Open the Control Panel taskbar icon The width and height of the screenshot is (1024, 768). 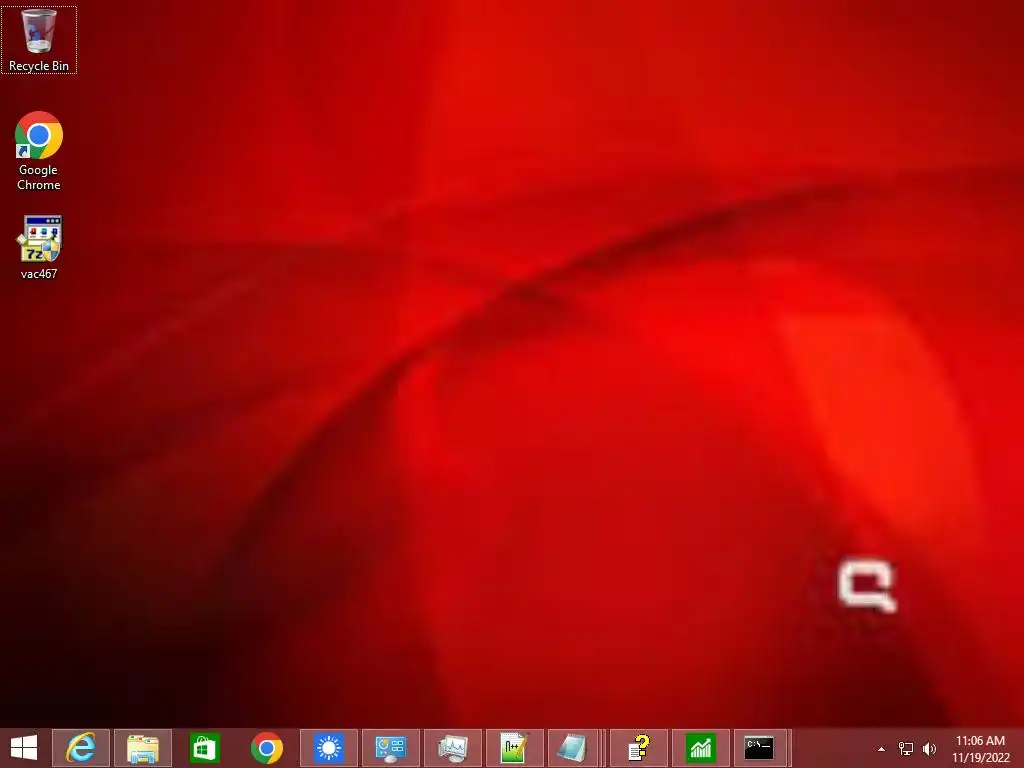click(391, 748)
